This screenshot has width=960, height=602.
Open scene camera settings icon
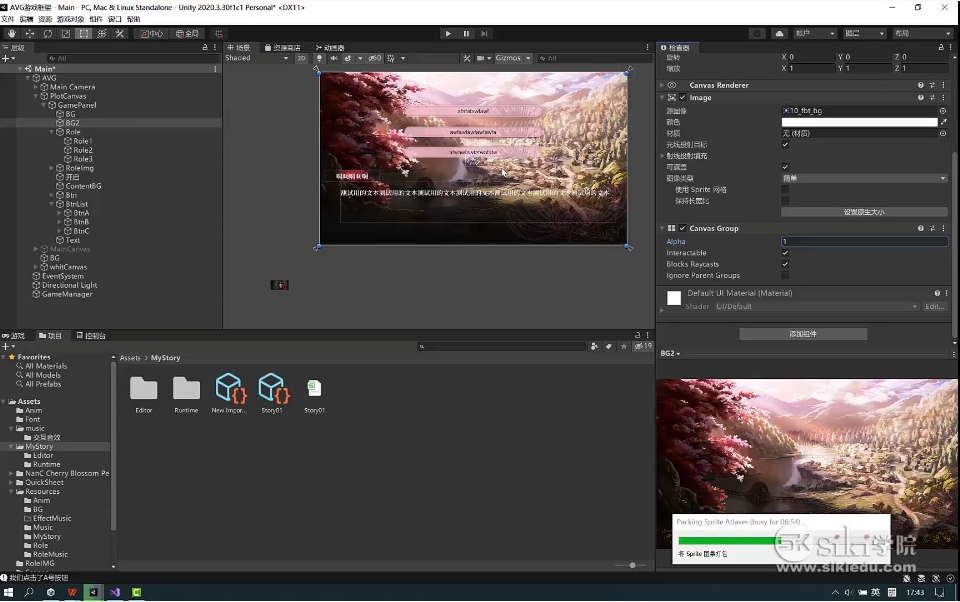(483, 58)
